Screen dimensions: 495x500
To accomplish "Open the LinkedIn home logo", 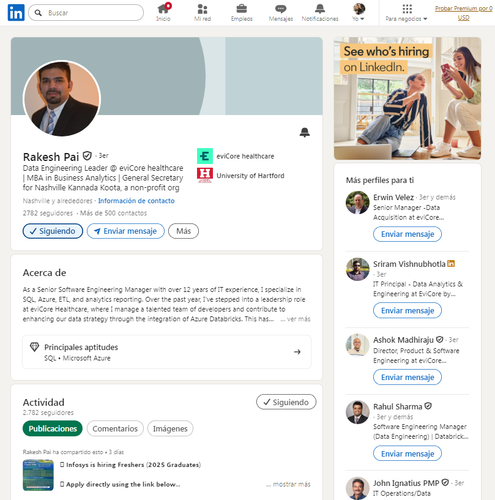I will 16,13.
